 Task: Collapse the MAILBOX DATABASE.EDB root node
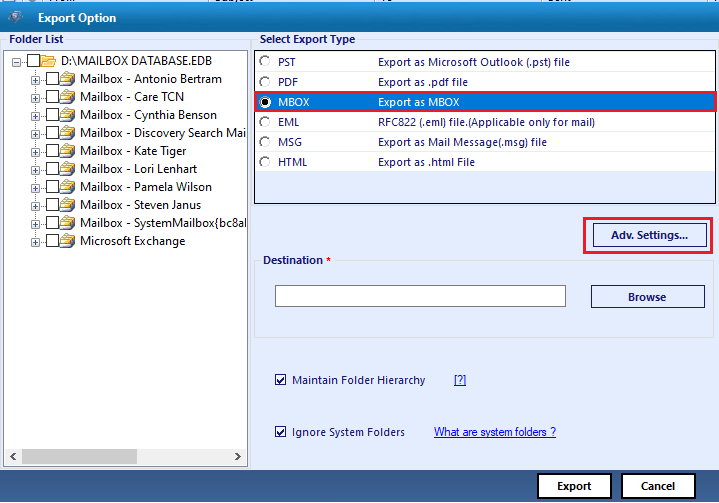17,62
